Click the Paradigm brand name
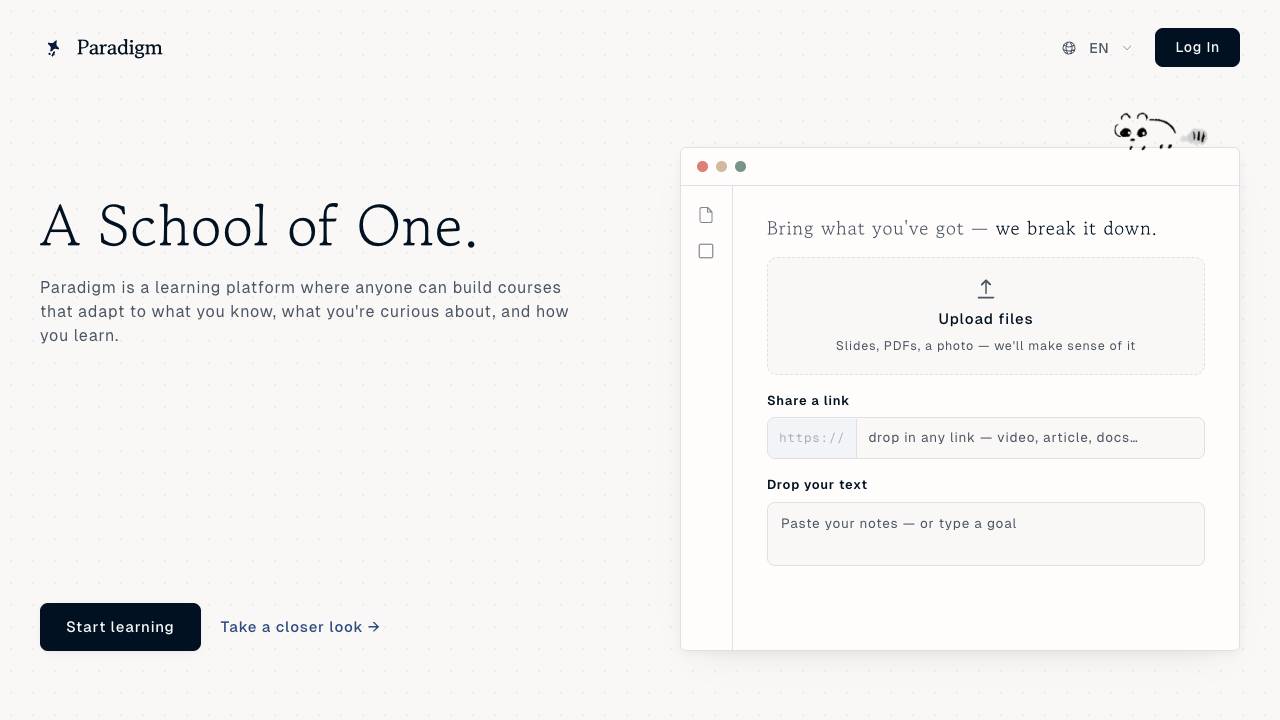1280x720 pixels. point(119,48)
